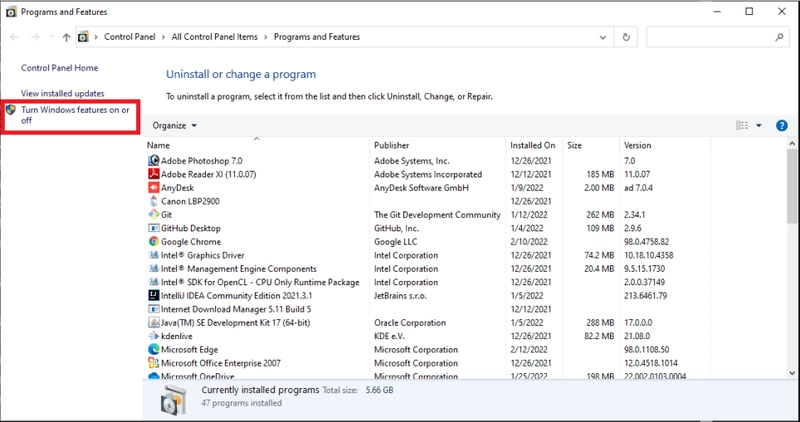This screenshot has height=422, width=800.
Task: Click the installed programs icon in details pane
Action: (x=173, y=399)
